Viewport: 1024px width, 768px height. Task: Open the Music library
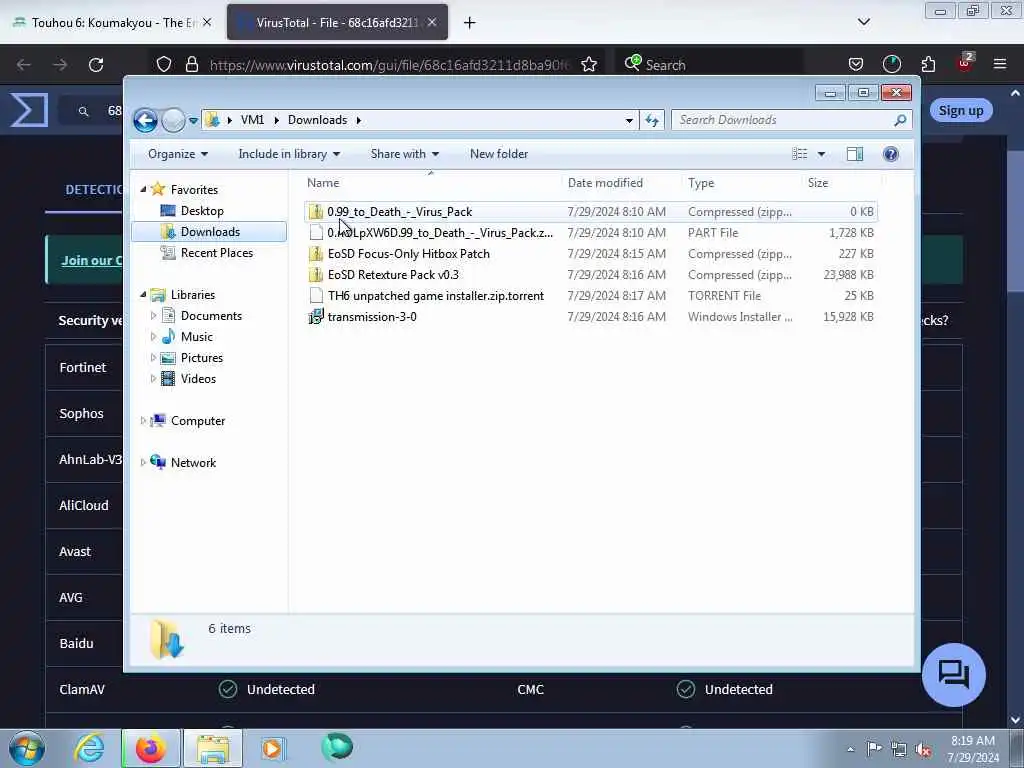pyautogui.click(x=197, y=337)
